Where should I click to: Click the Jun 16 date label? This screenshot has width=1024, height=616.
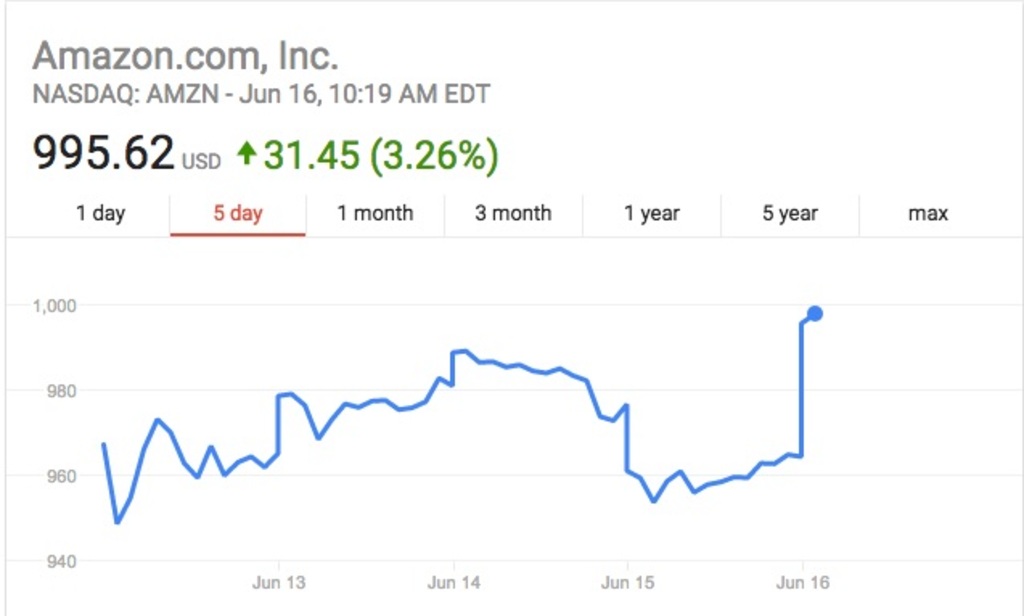pyautogui.click(x=803, y=582)
